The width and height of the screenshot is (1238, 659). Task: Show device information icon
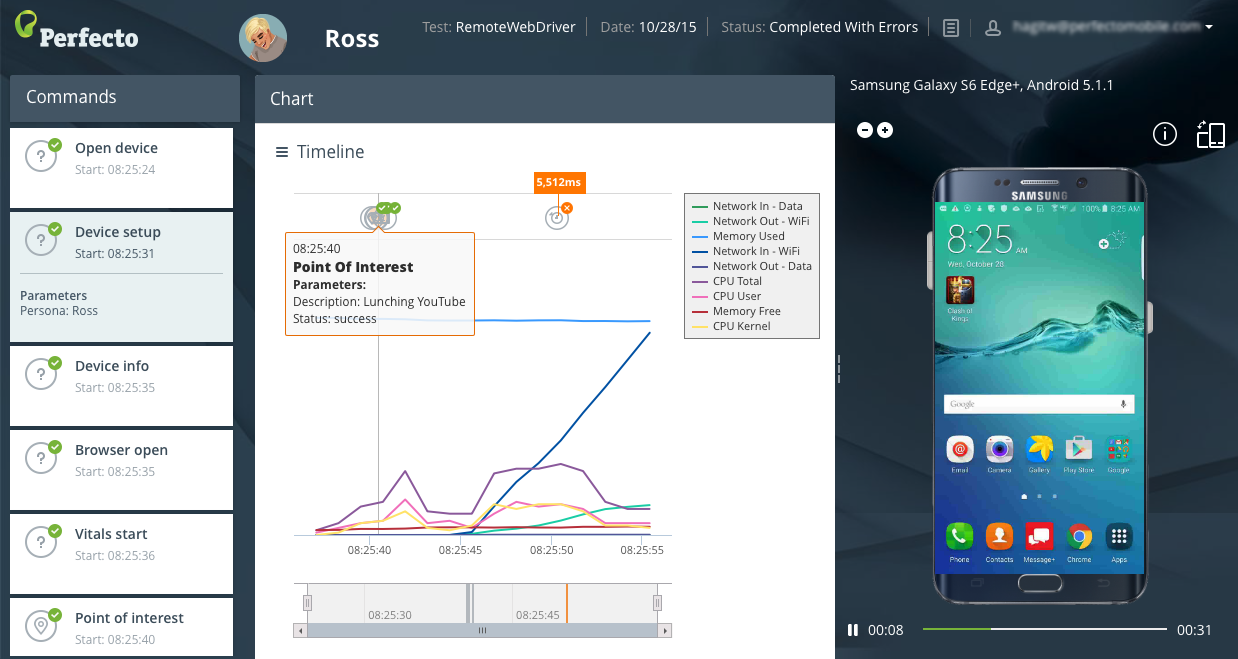tap(1164, 134)
